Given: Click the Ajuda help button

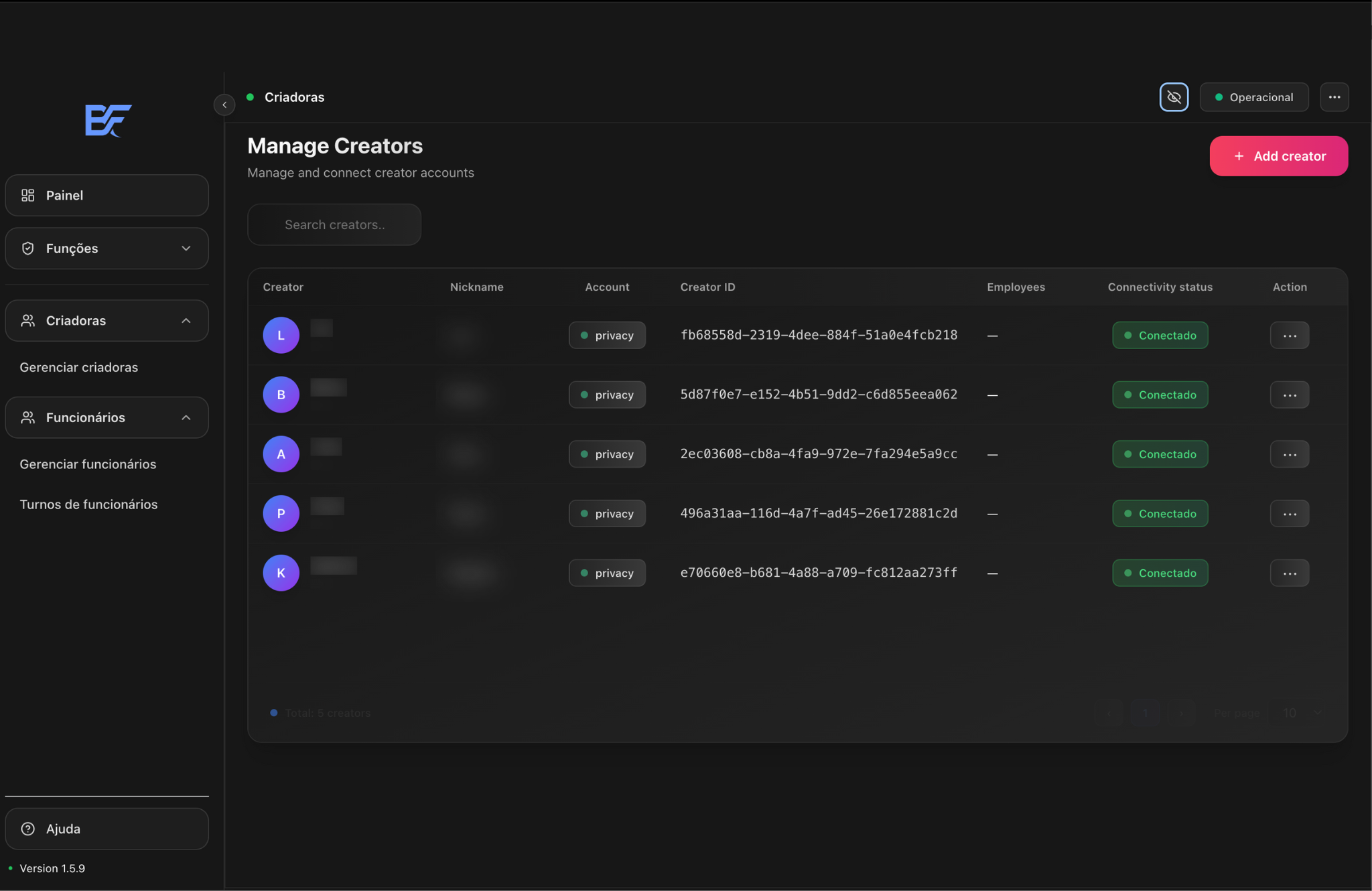Looking at the screenshot, I should click(x=107, y=829).
